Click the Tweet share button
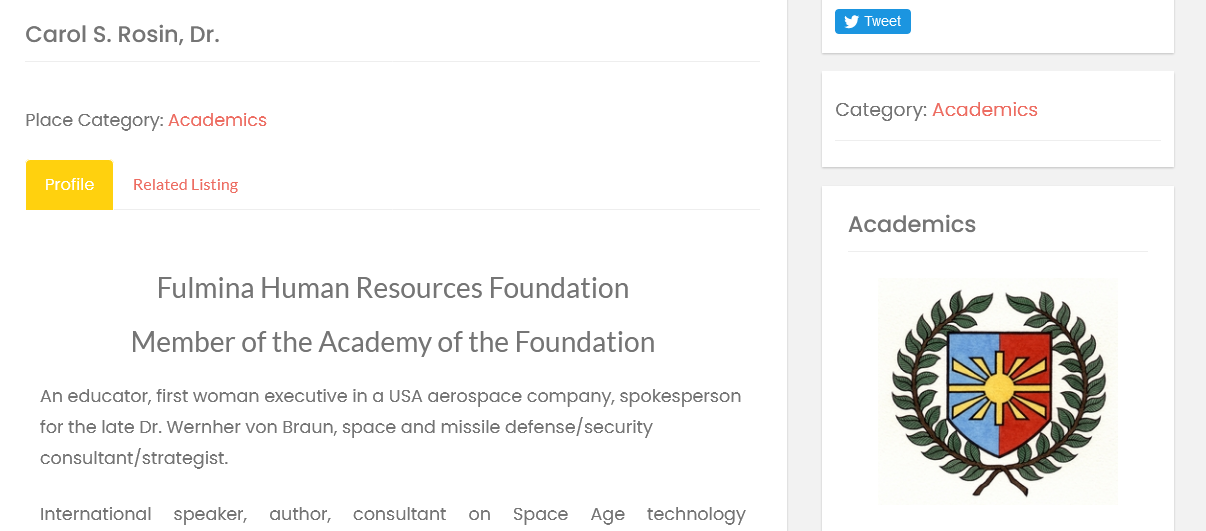1206x531 pixels. pos(872,22)
